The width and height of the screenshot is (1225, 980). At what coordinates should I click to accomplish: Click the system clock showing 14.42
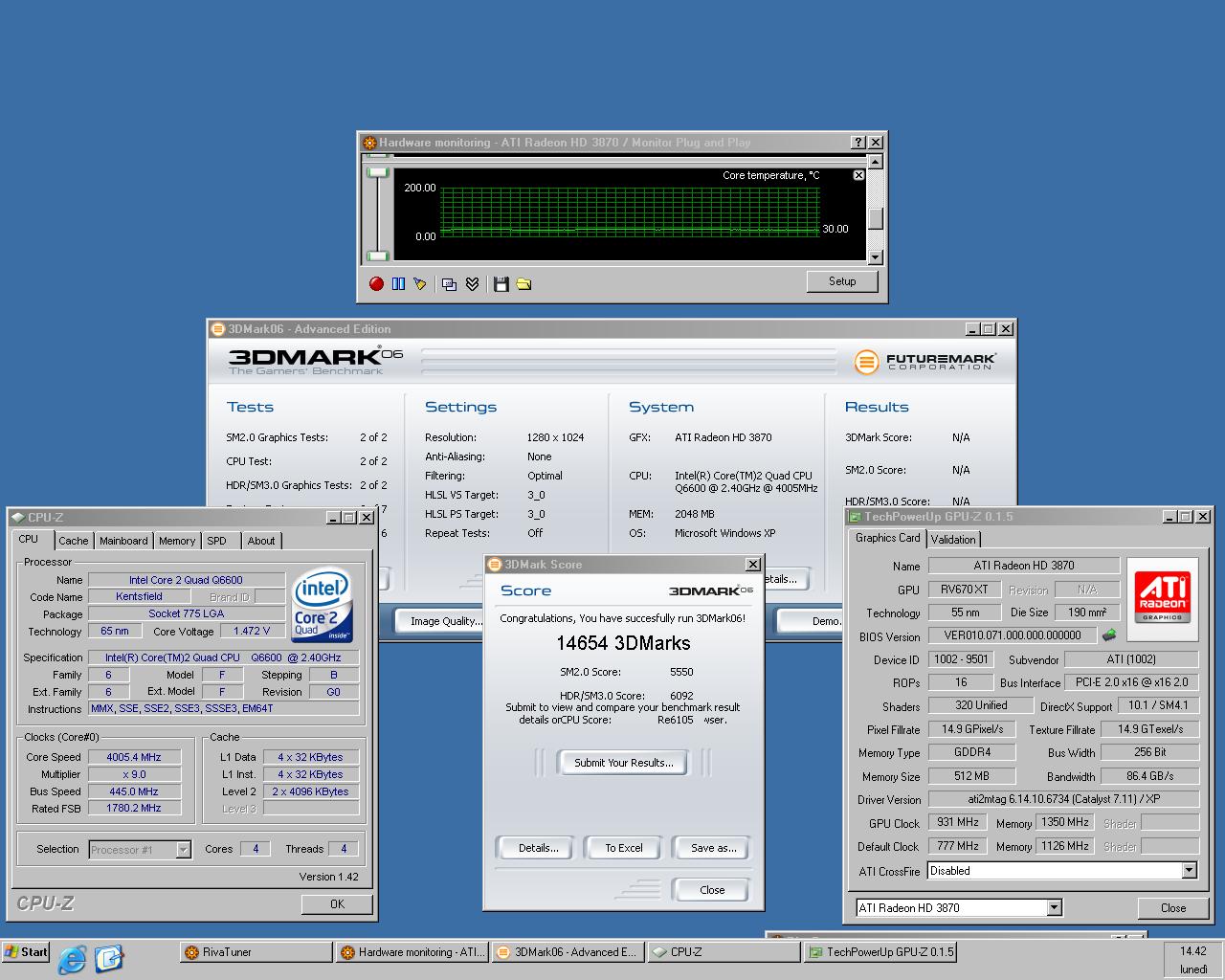click(x=1192, y=951)
